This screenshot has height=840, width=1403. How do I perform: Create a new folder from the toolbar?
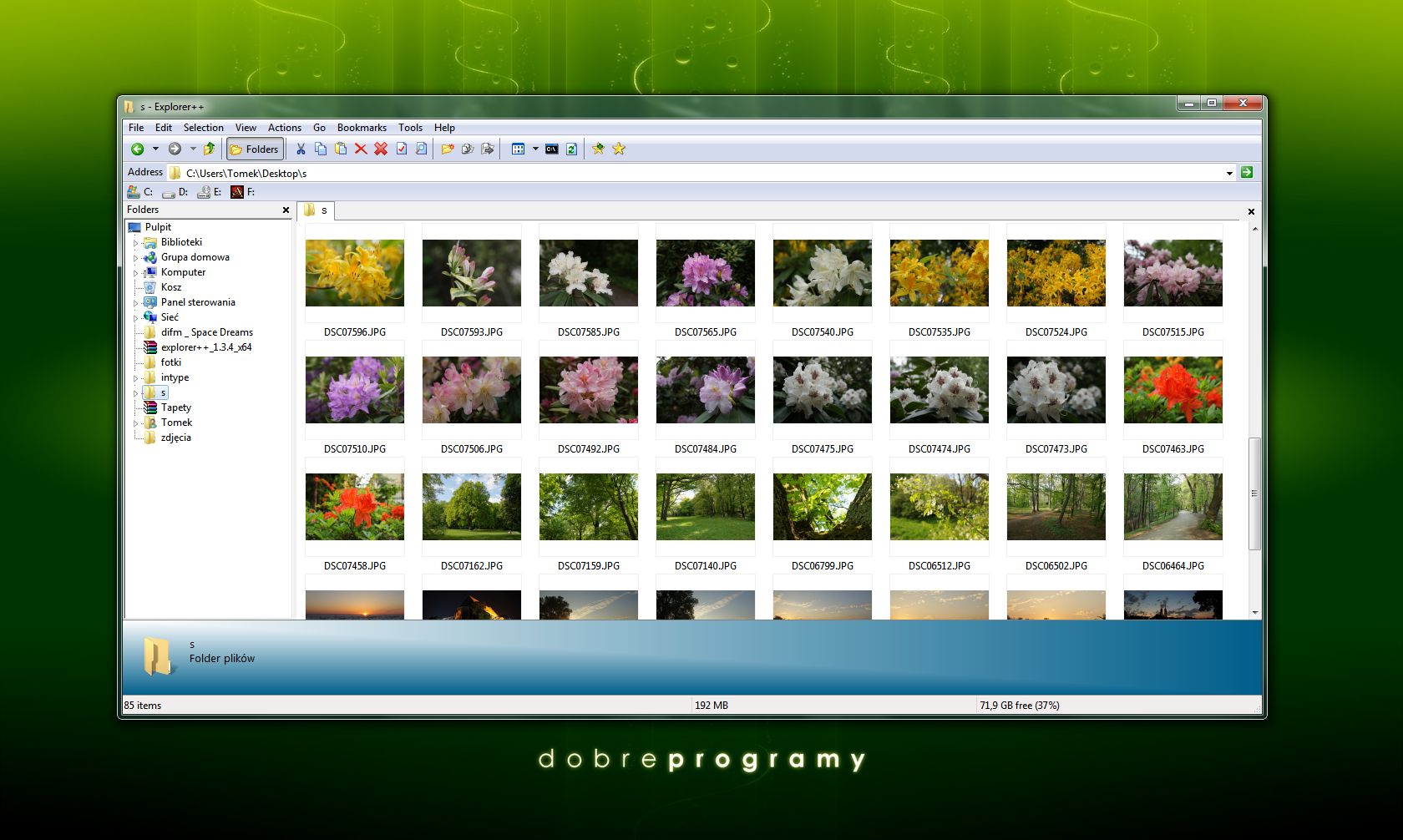(446, 149)
